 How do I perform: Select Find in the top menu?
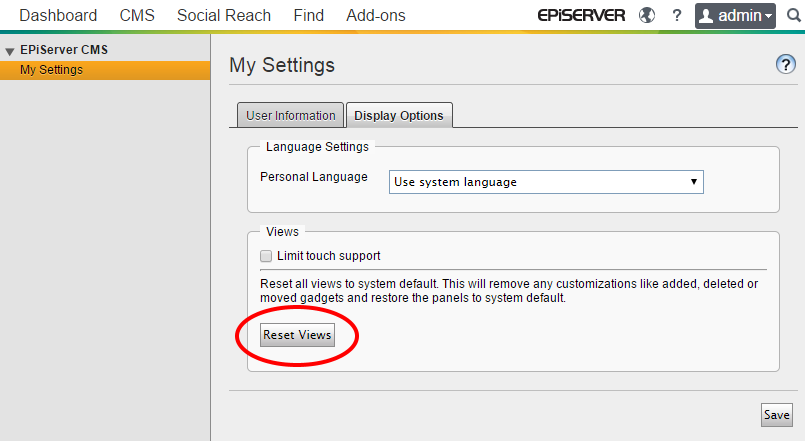pos(308,15)
